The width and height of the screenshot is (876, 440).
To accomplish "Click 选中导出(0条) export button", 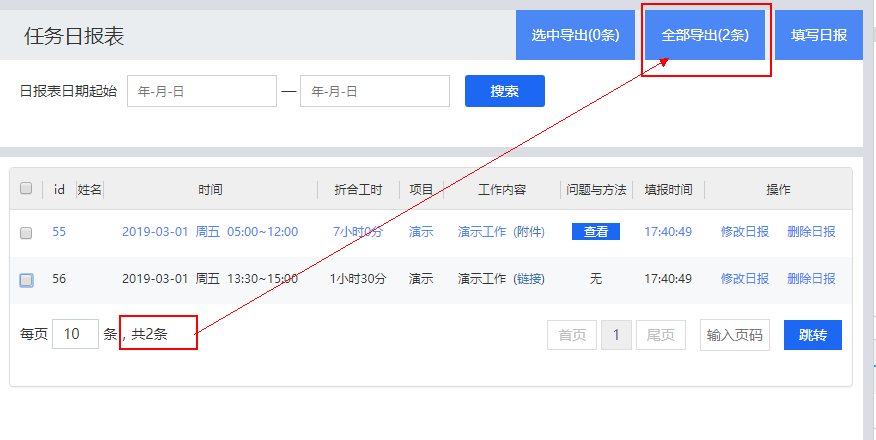I will (x=575, y=35).
